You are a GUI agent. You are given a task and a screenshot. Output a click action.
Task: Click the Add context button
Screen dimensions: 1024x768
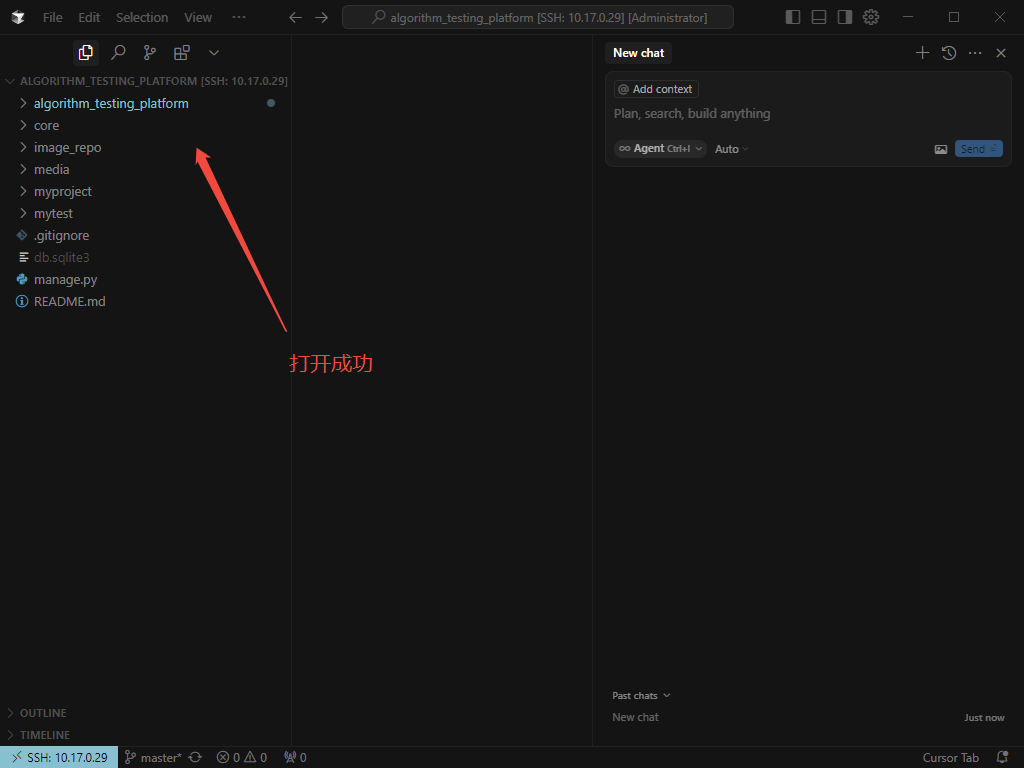pos(656,89)
